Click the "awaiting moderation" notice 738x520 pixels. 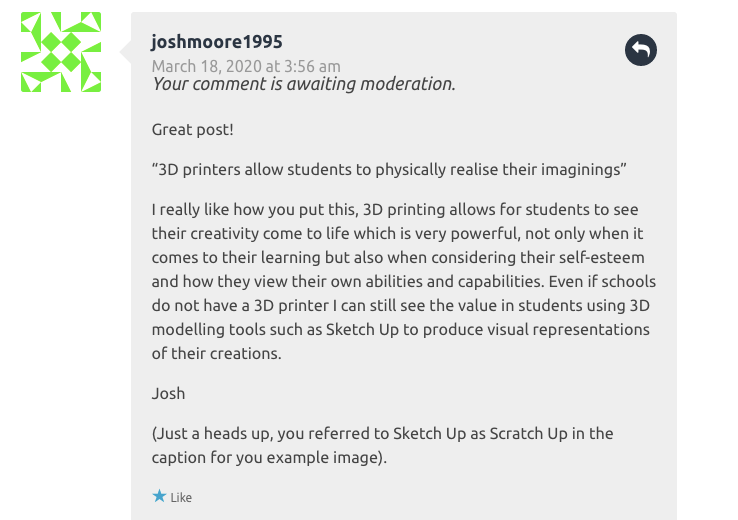pos(303,84)
